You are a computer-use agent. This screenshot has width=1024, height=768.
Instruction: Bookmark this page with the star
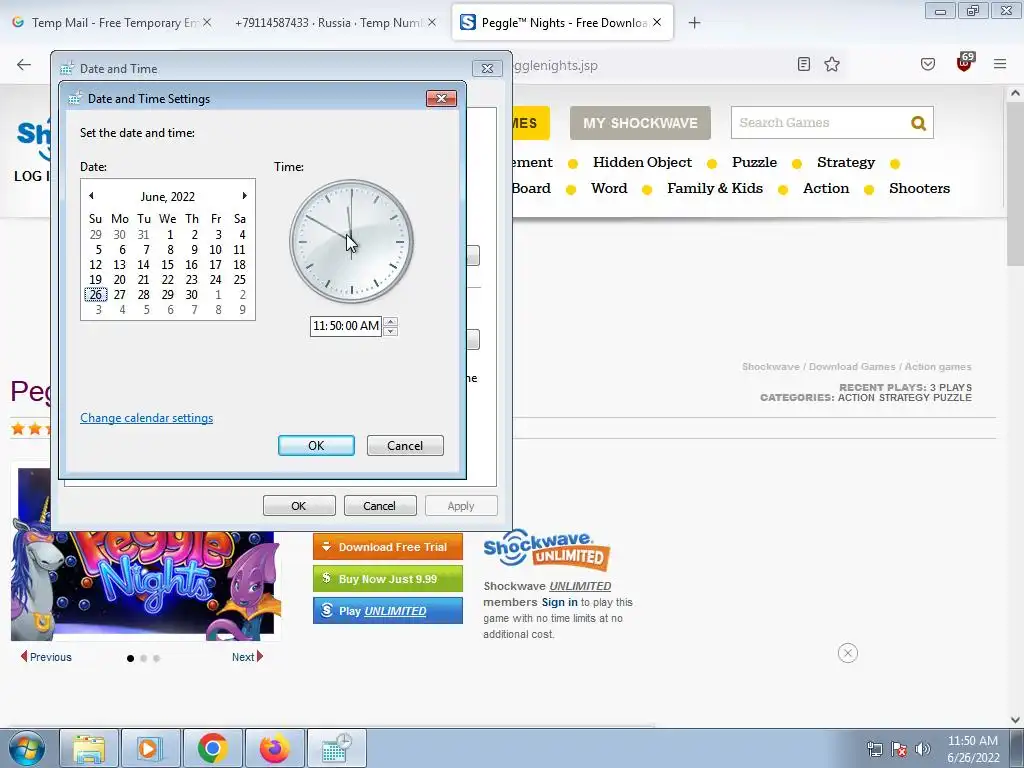831,64
